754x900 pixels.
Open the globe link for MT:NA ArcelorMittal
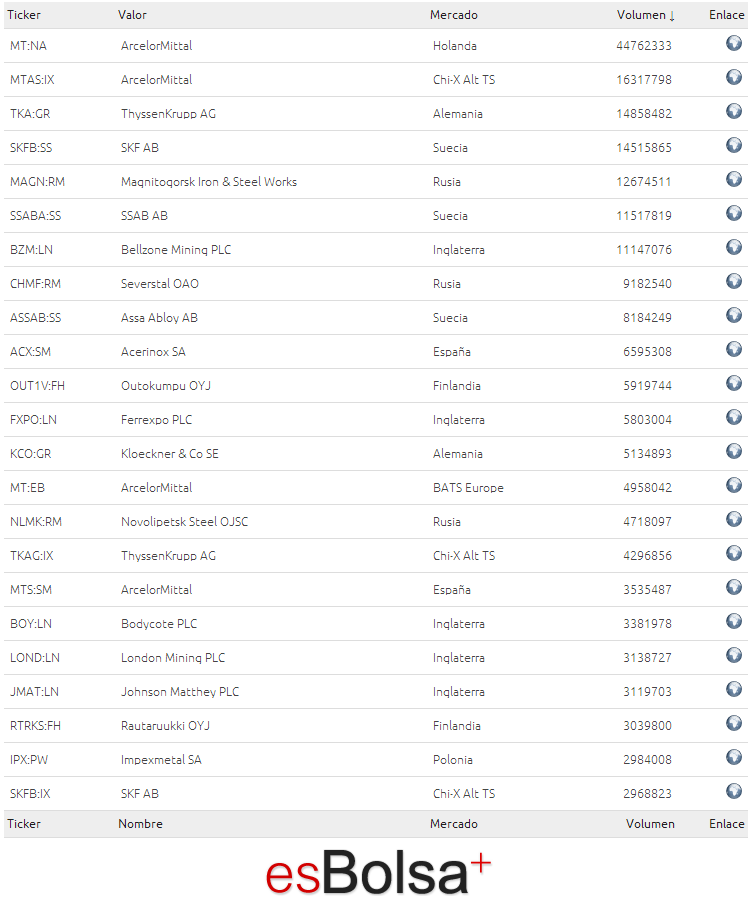coord(734,43)
